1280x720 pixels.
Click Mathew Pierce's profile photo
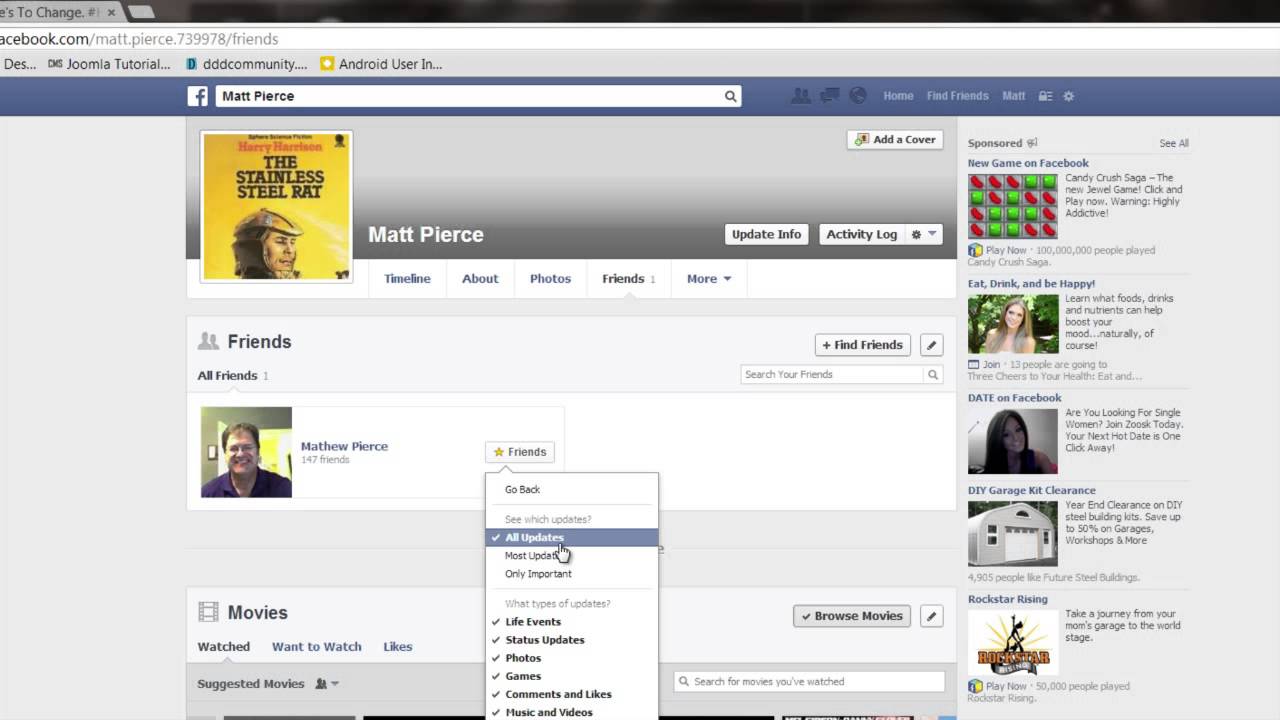coord(246,452)
